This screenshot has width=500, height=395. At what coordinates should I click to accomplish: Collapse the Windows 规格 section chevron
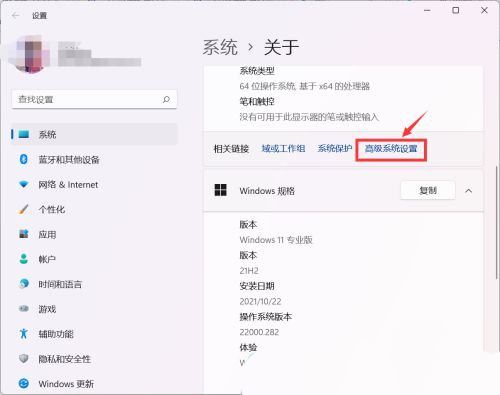pos(469,191)
